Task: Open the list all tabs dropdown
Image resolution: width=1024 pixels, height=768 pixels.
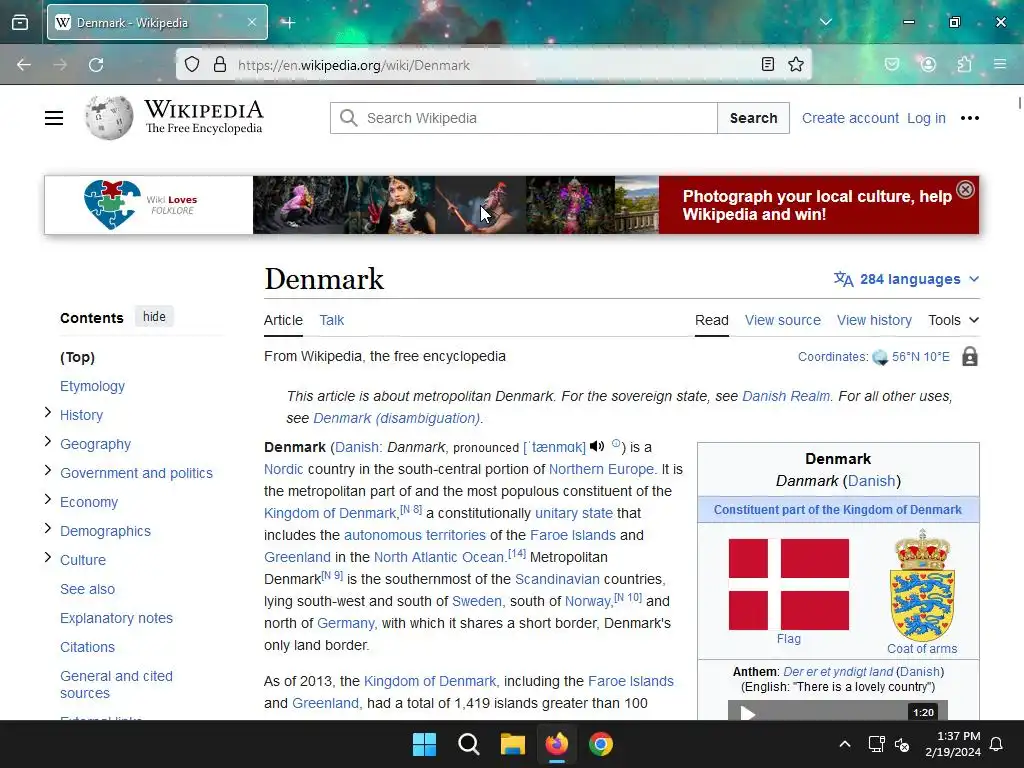Action: pos(825,22)
